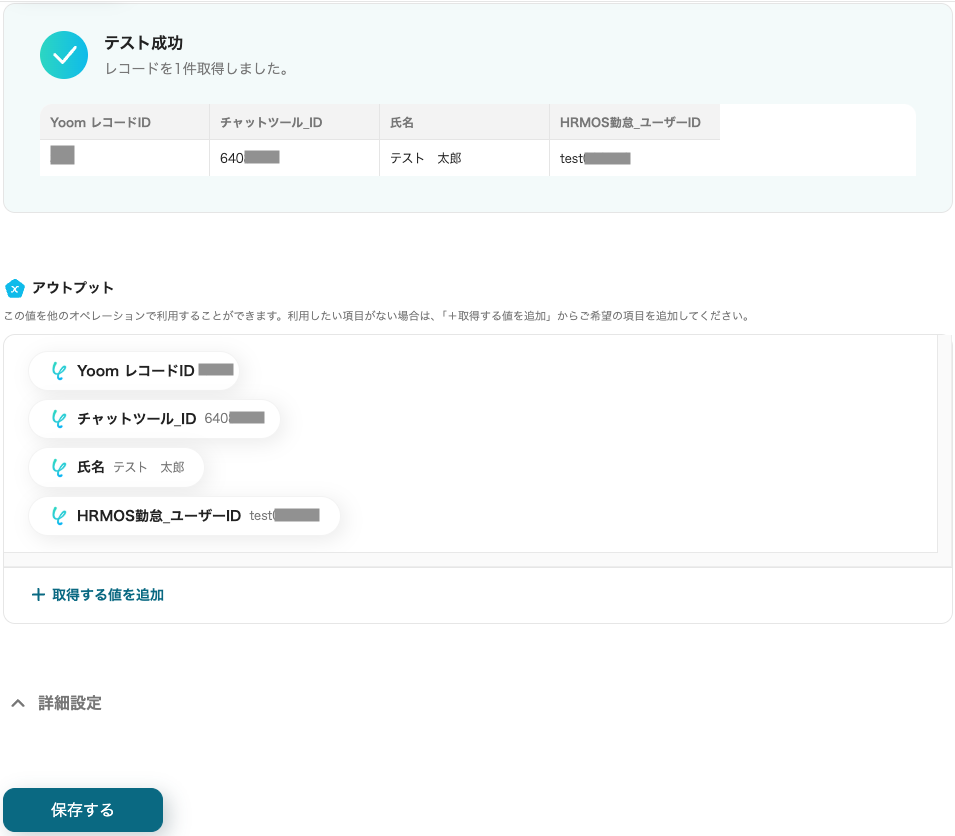Select the 氏名 output chip
This screenshot has height=836, width=955.
116,467
